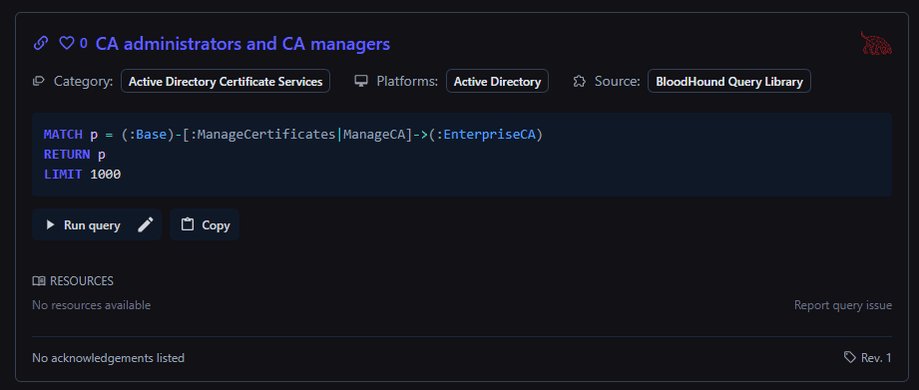
Task: Click the Rev. 1 tag icon
Action: coord(849,357)
